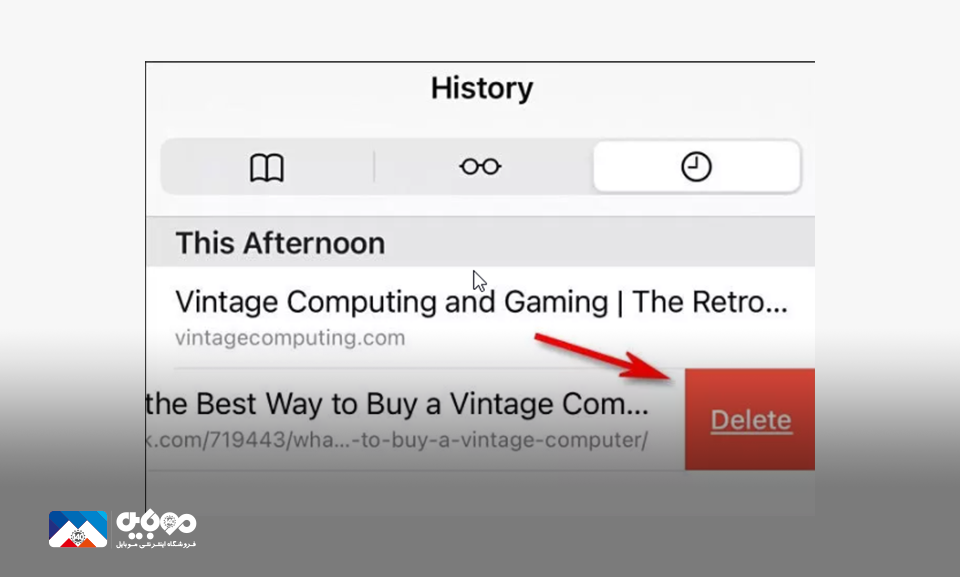Click the mouse pointer arrow near This Afternoon
The width and height of the screenshot is (960, 577).
pyautogui.click(x=479, y=282)
